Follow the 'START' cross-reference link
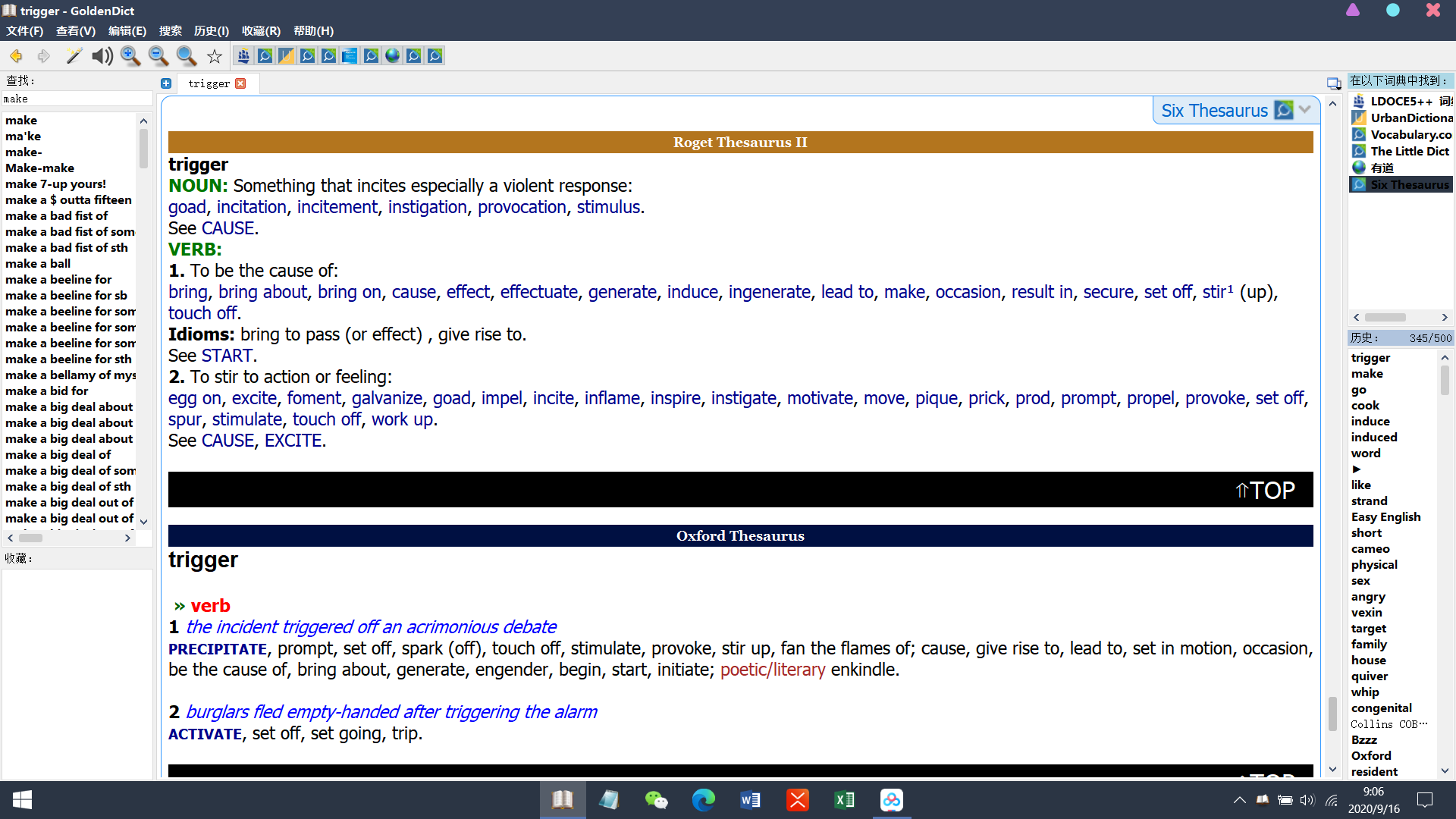 tap(227, 356)
